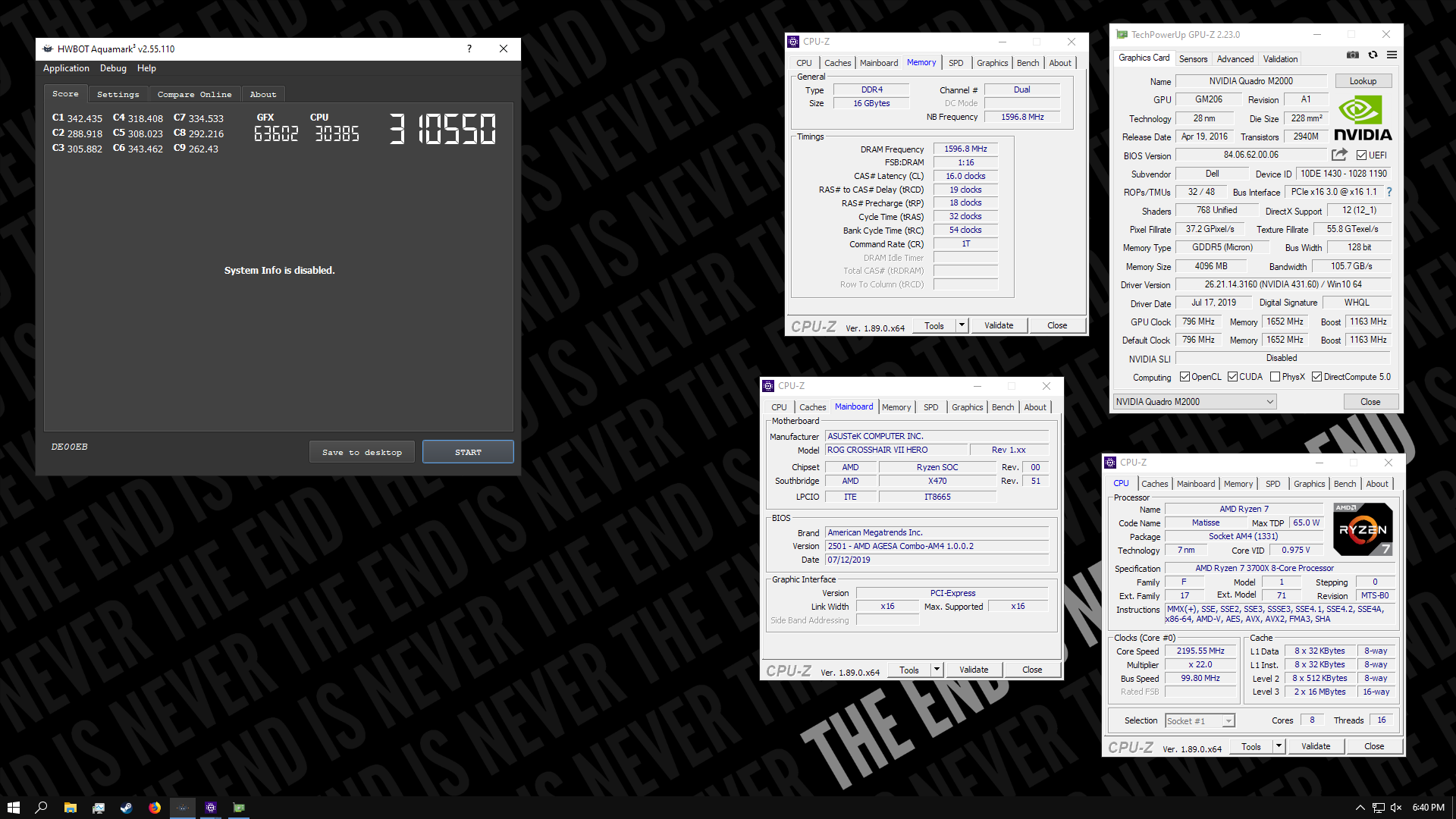This screenshot has width=1456, height=819.
Task: Open the Application menu in Aquamark
Action: [x=66, y=68]
